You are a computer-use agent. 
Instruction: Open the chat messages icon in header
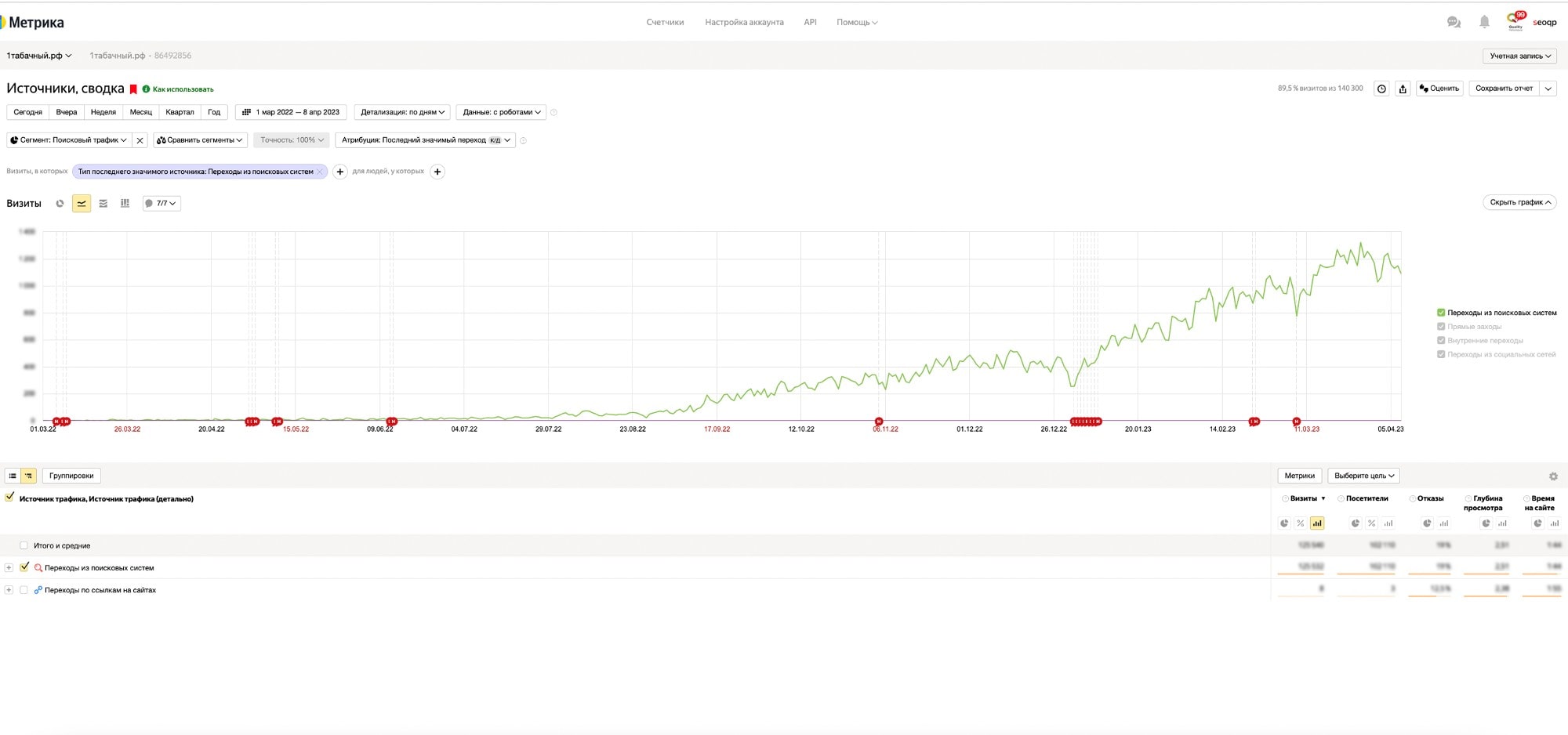[x=1454, y=22]
